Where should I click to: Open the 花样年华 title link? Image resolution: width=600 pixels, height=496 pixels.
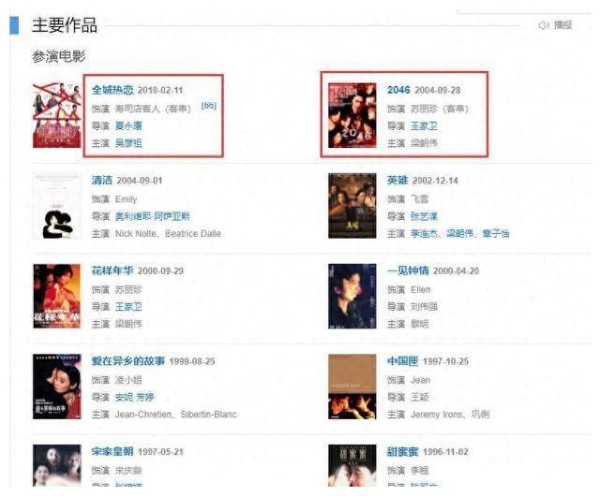[x=112, y=271]
